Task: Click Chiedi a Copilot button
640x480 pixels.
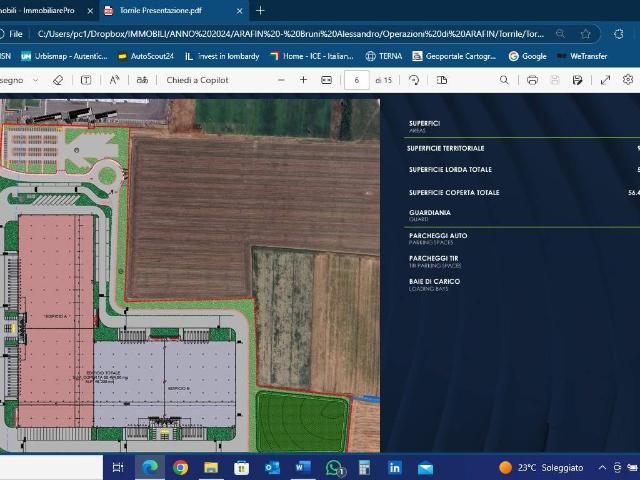Action: pos(198,80)
